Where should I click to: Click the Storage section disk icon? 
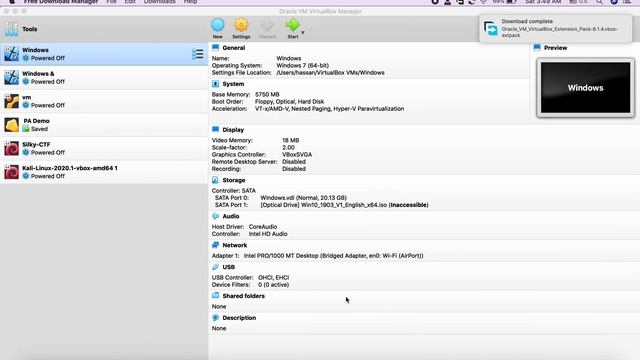tap(216, 180)
